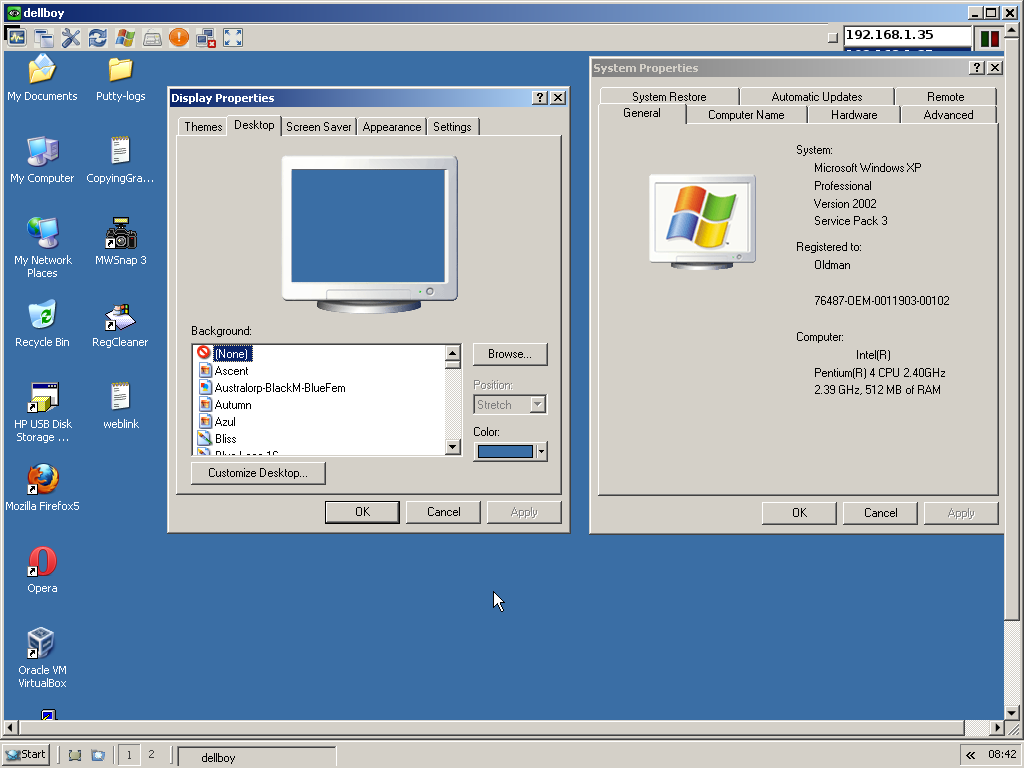The height and width of the screenshot is (768, 1024).
Task: Select the Putty-logs folder icon
Action: tap(120, 78)
